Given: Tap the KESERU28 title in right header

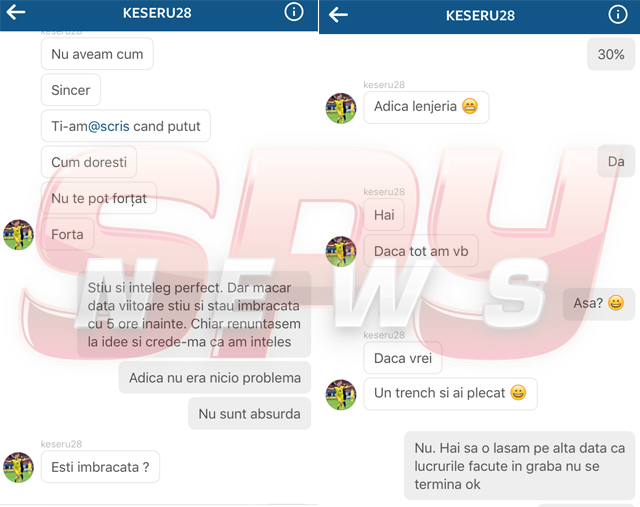Looking at the screenshot, I should 480,16.
